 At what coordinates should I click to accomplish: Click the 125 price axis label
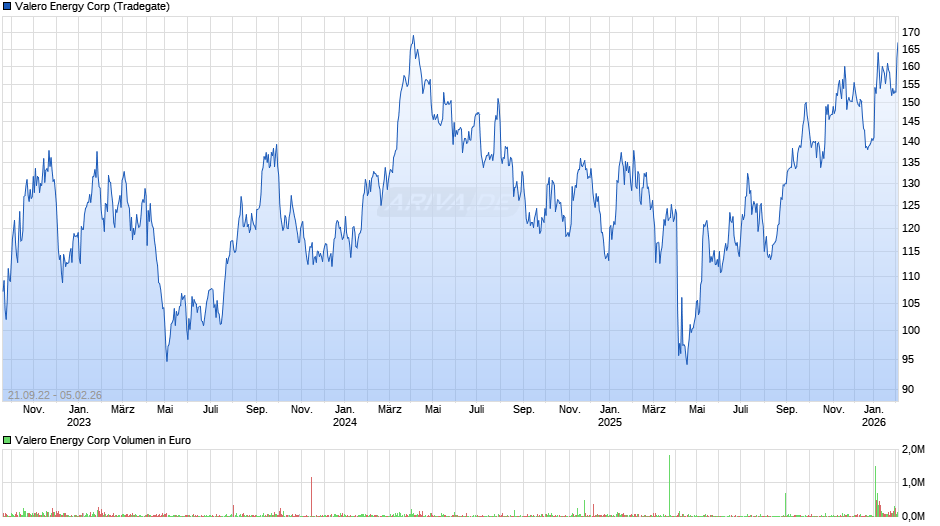[x=911, y=206]
